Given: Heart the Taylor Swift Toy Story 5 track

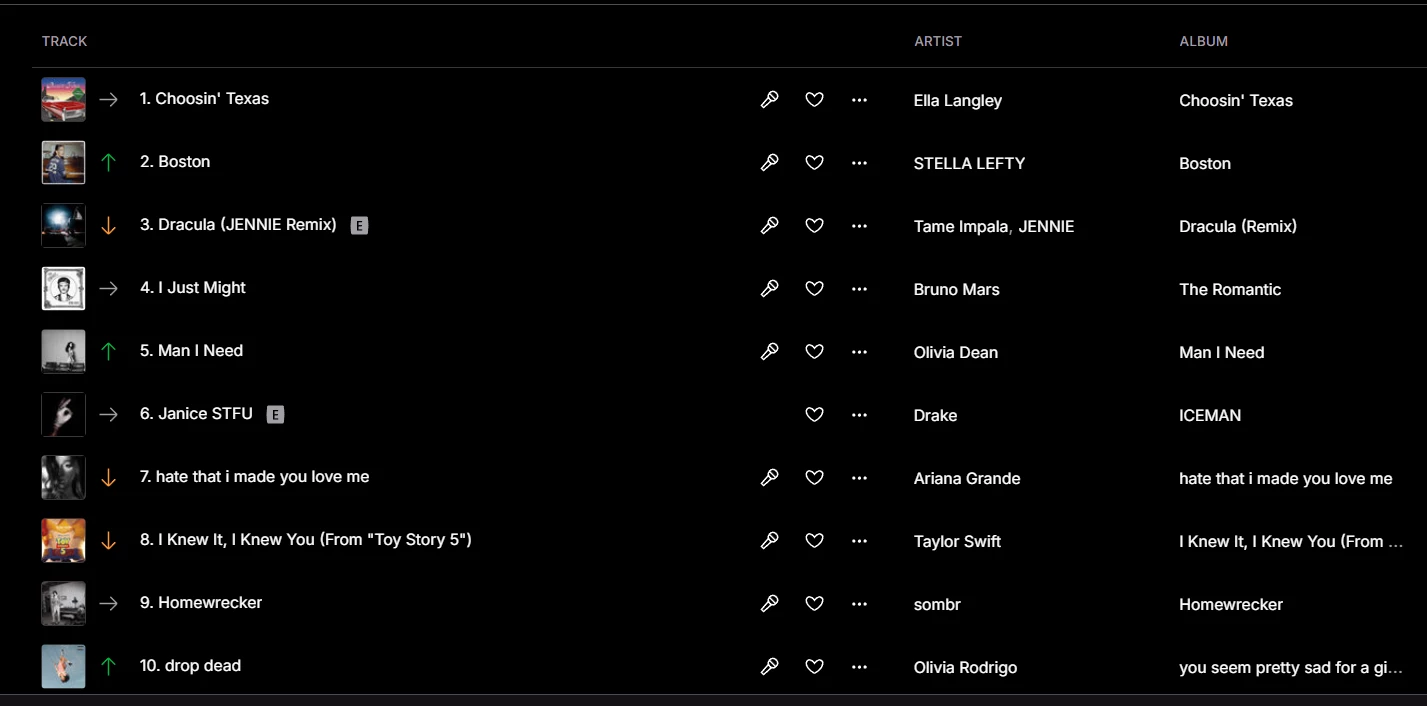Looking at the screenshot, I should coord(814,541).
